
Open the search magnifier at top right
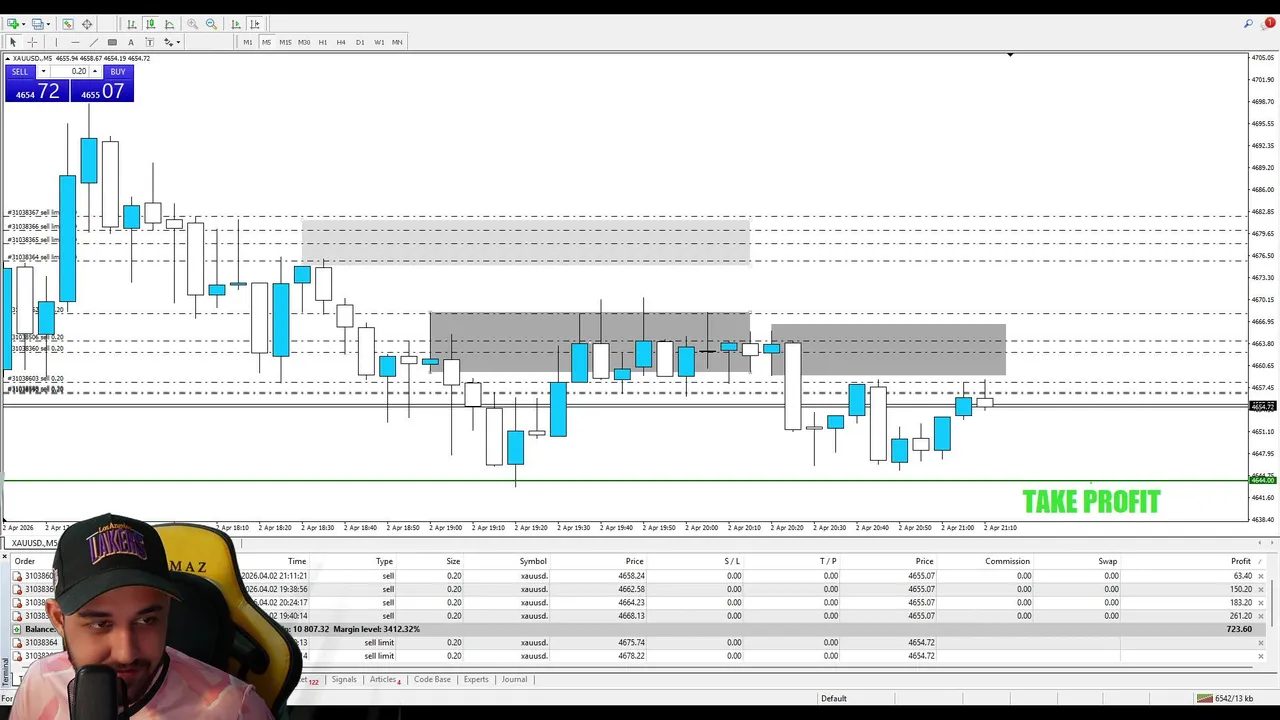[1249, 24]
